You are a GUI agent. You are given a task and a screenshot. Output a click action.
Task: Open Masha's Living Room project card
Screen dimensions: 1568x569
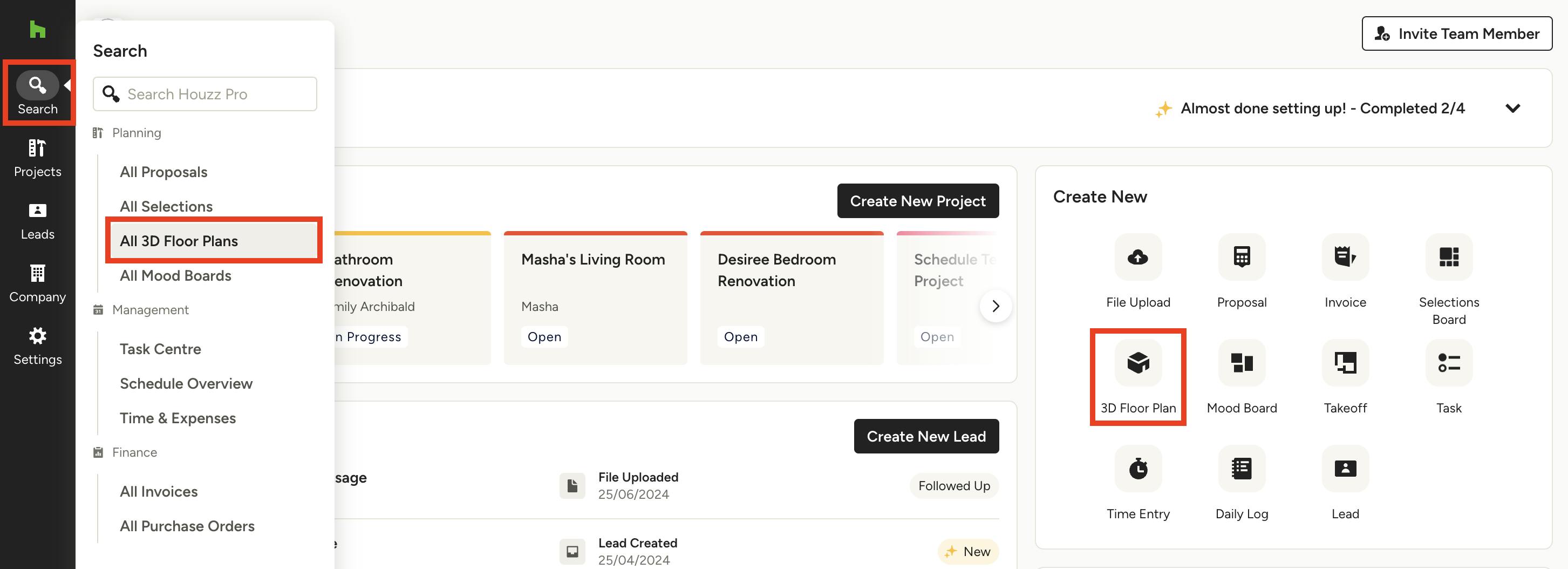(595, 298)
